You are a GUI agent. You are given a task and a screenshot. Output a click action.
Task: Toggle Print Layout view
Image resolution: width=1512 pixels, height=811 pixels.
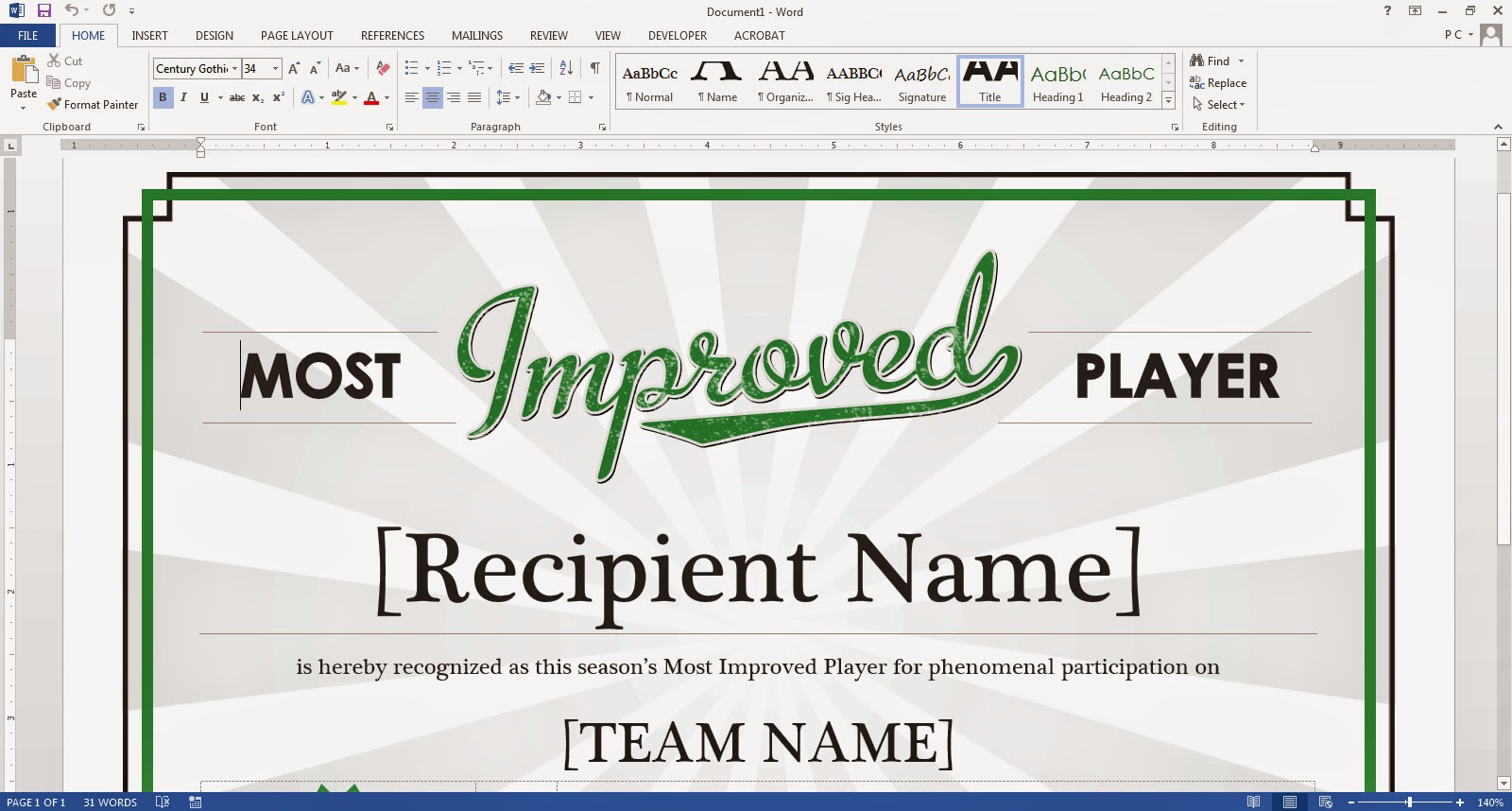click(x=1290, y=802)
